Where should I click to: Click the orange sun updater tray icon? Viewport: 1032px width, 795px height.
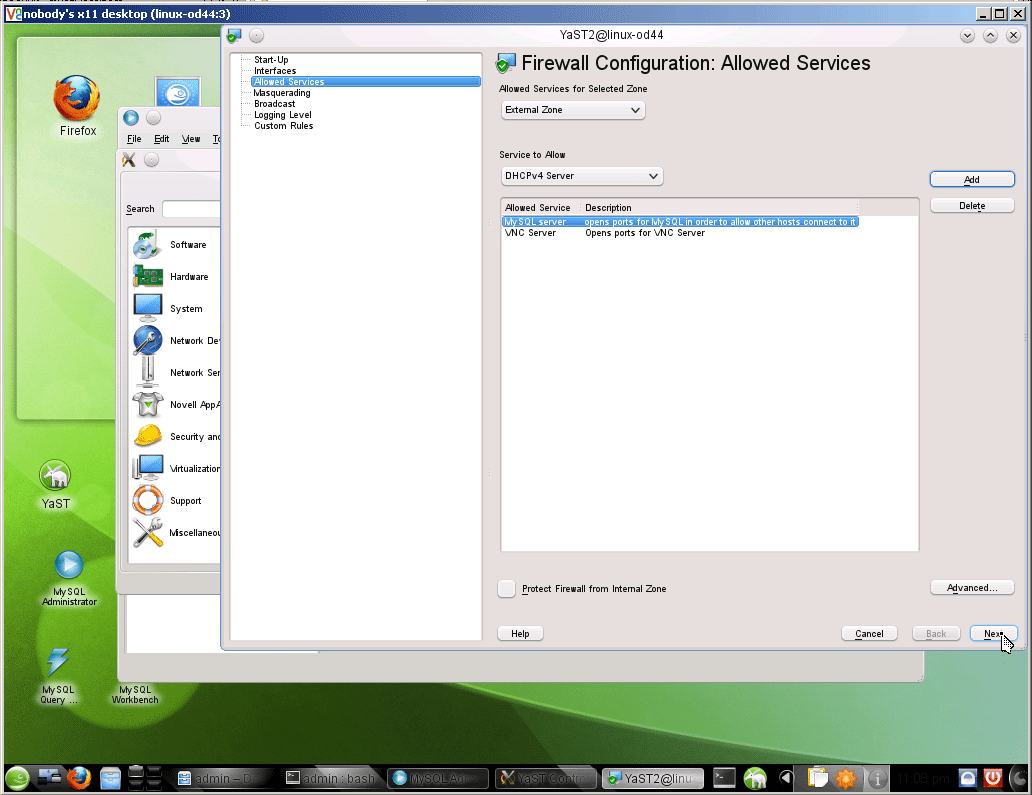point(846,779)
